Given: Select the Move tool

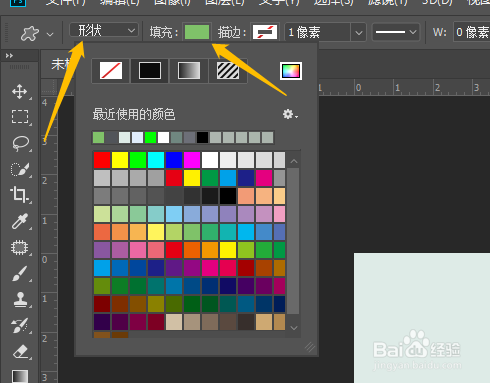Looking at the screenshot, I should pyautogui.click(x=20, y=92).
